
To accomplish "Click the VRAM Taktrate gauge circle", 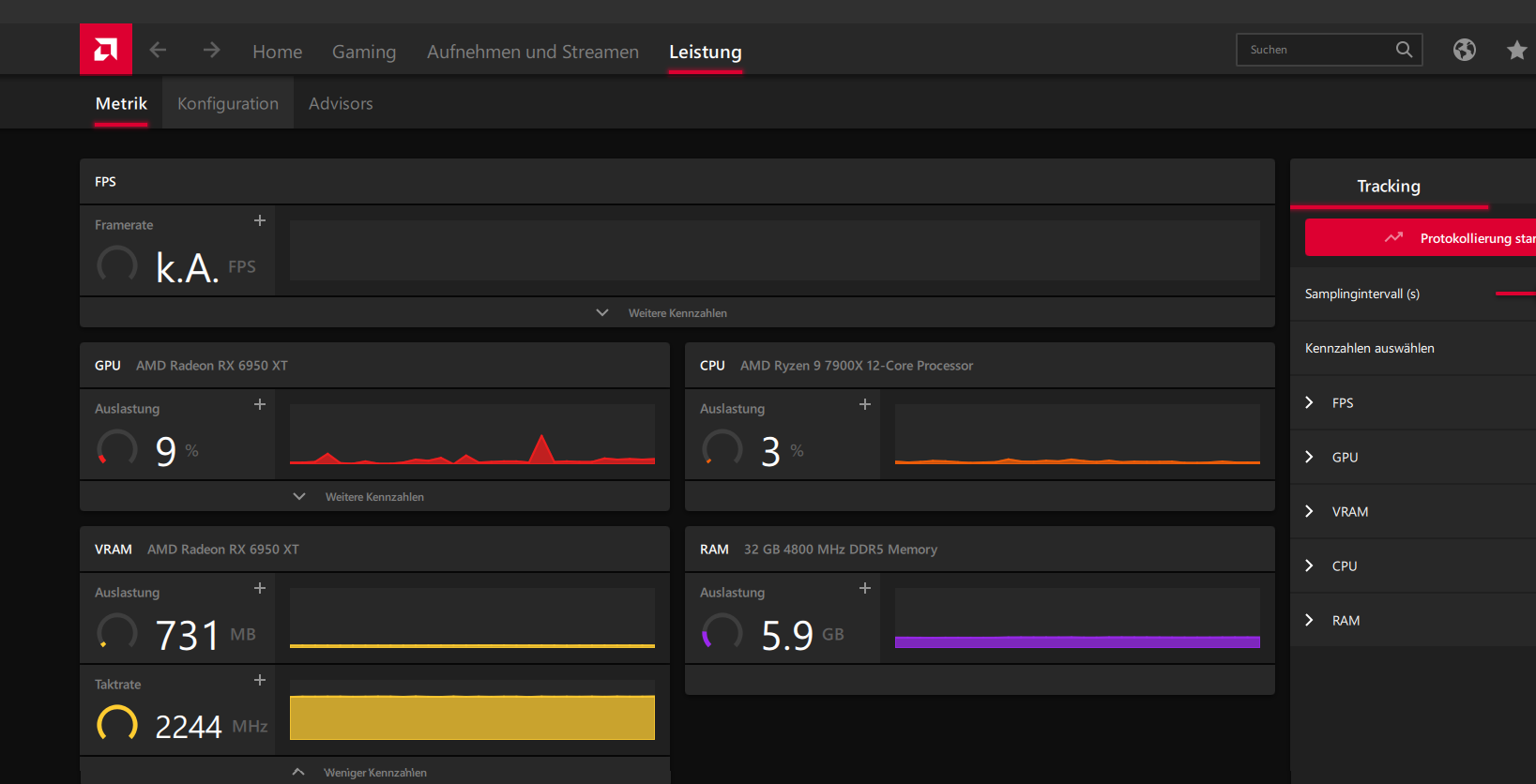I will [117, 724].
